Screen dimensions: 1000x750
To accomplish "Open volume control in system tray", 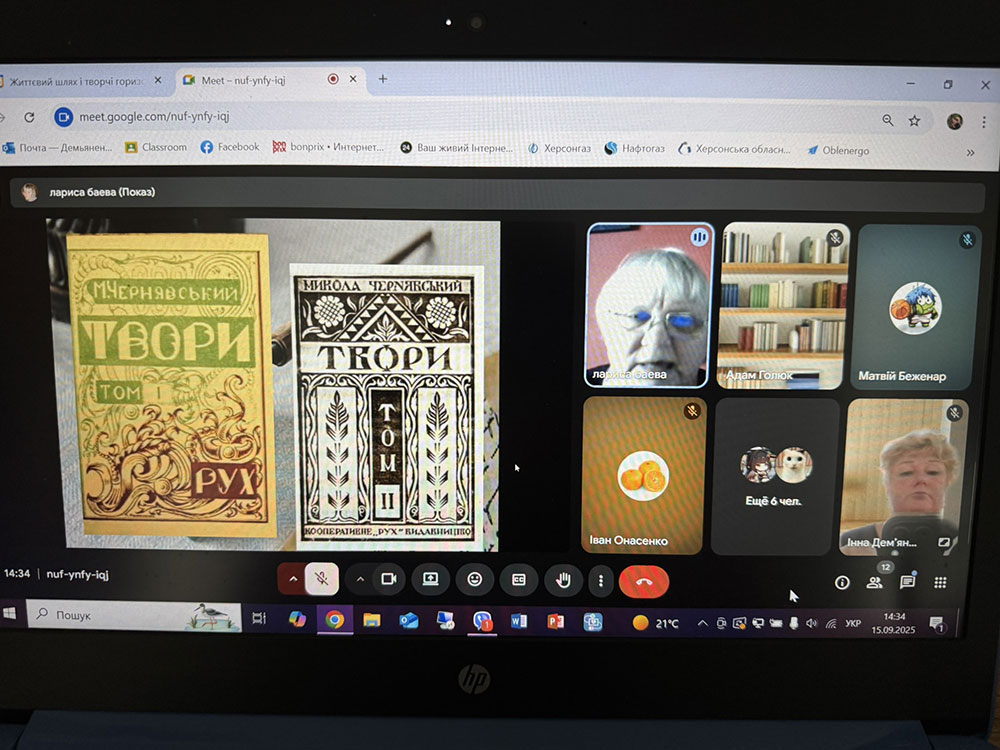I will [x=811, y=623].
